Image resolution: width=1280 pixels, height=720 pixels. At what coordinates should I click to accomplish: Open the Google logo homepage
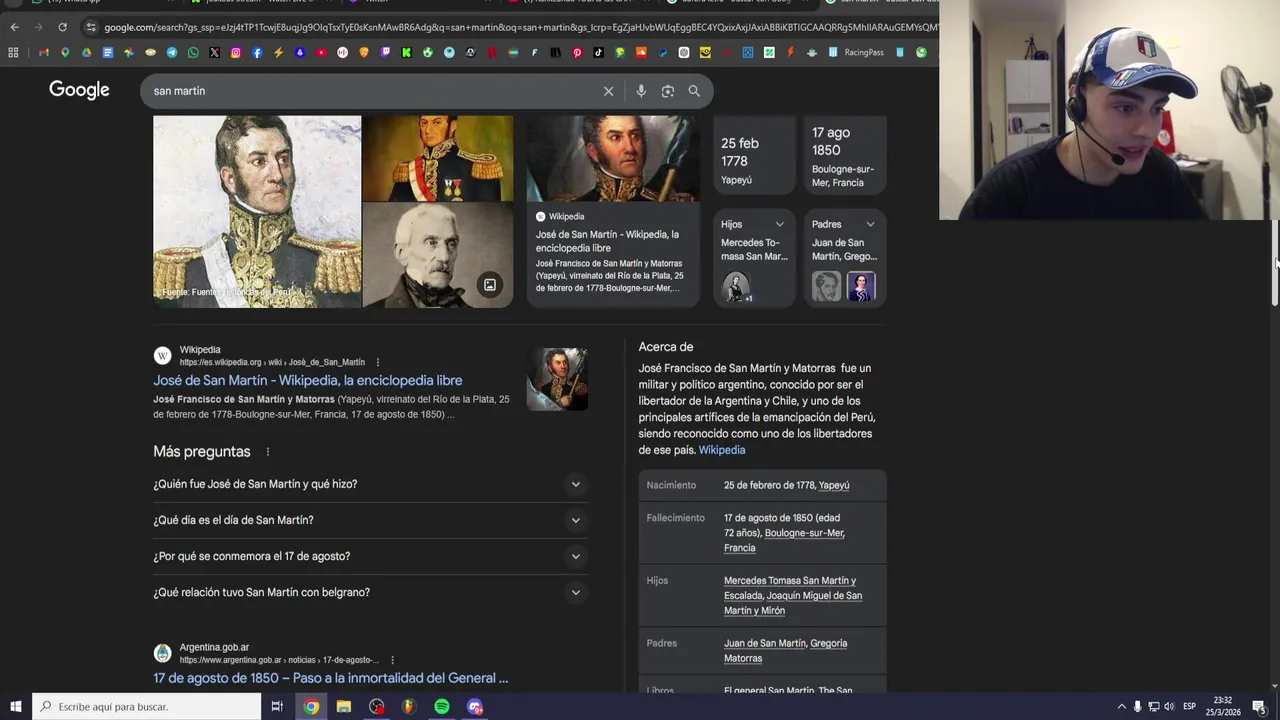(x=79, y=90)
